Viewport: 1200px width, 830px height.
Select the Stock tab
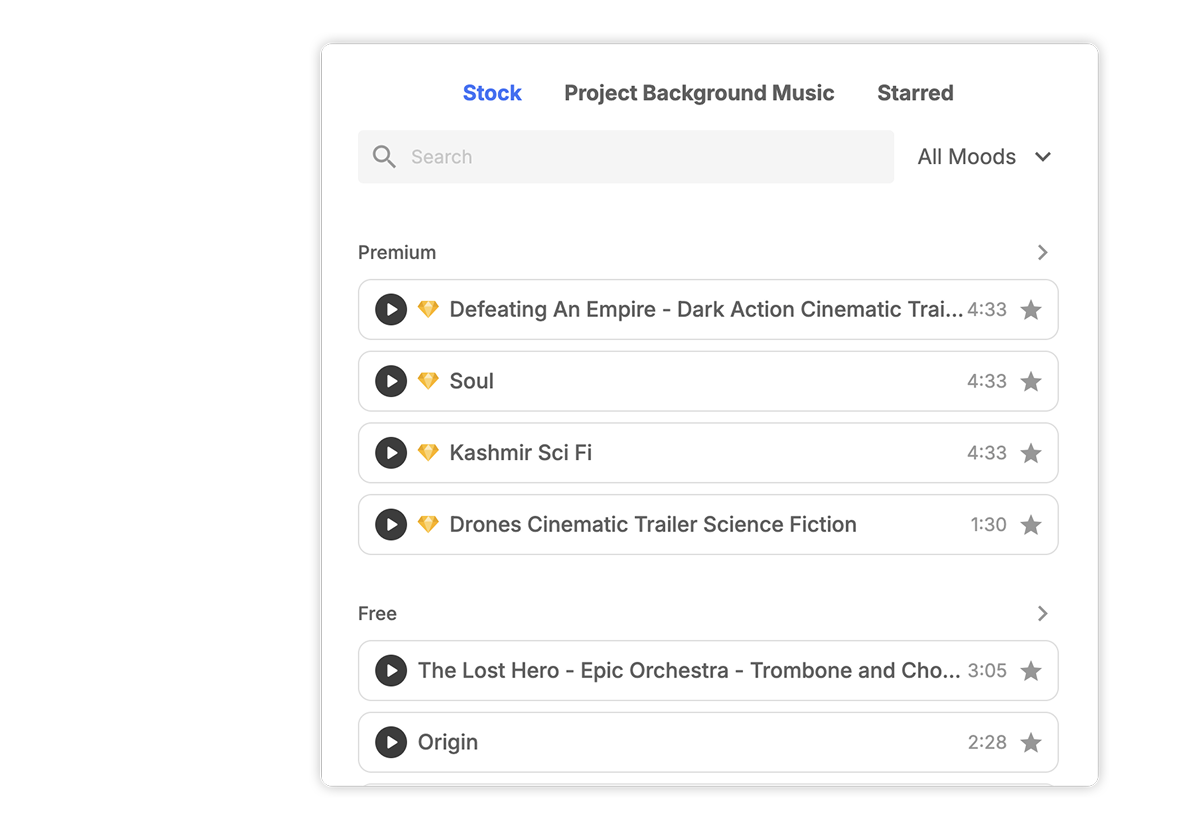coord(491,92)
